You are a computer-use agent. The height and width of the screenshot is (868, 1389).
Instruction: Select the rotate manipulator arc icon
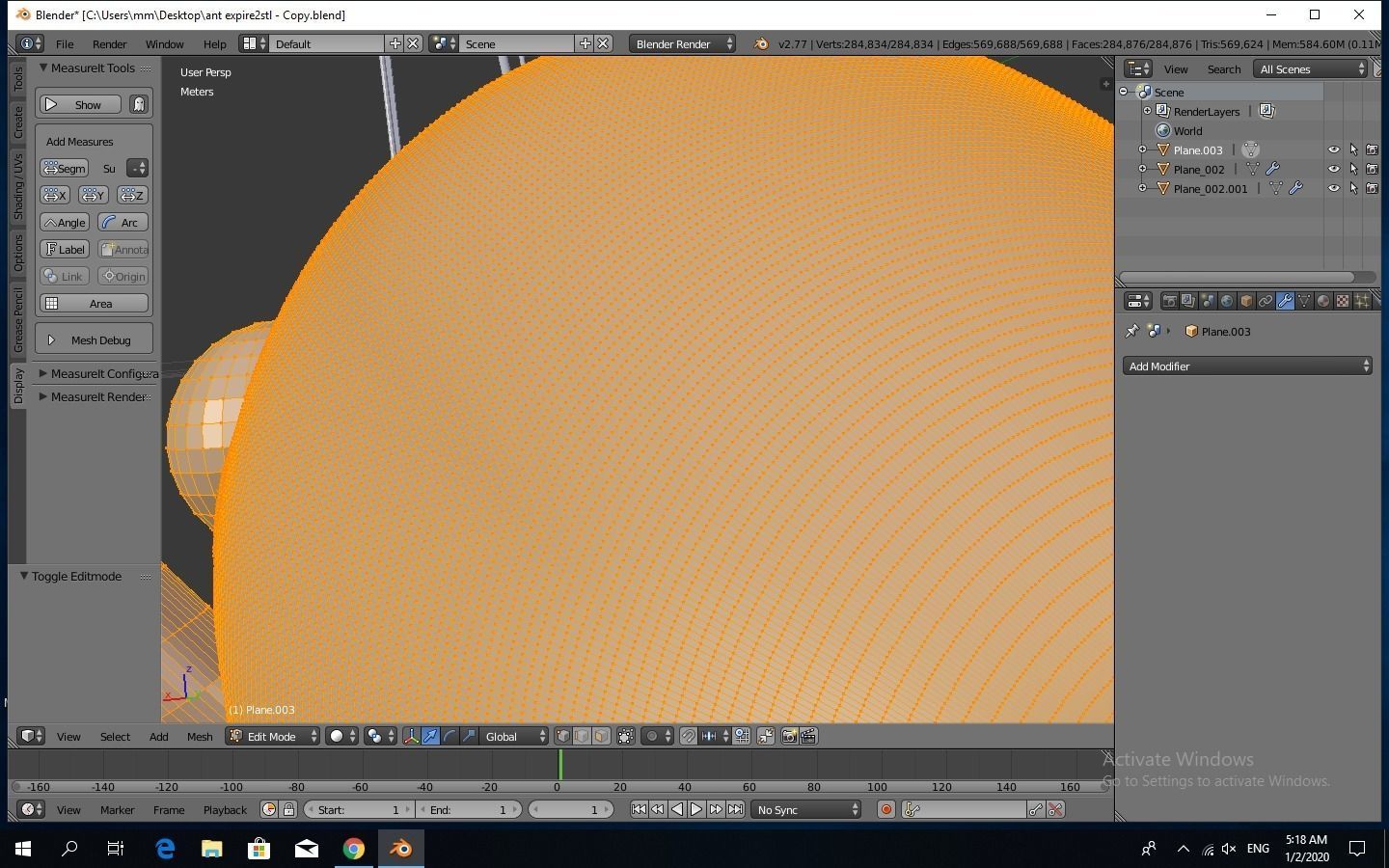(x=450, y=737)
